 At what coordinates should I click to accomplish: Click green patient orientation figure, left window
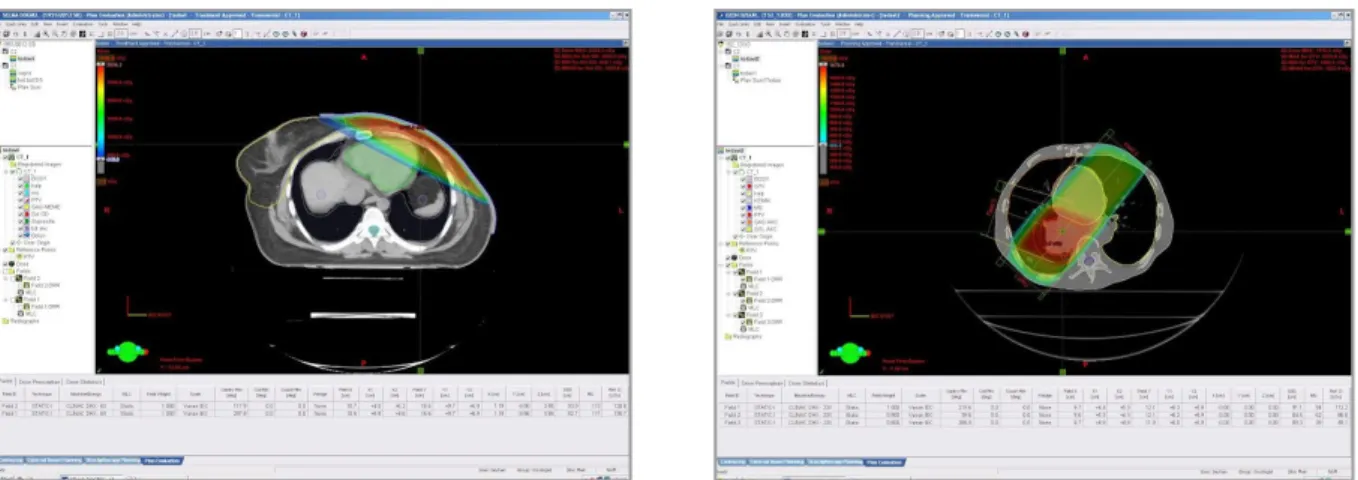126,351
